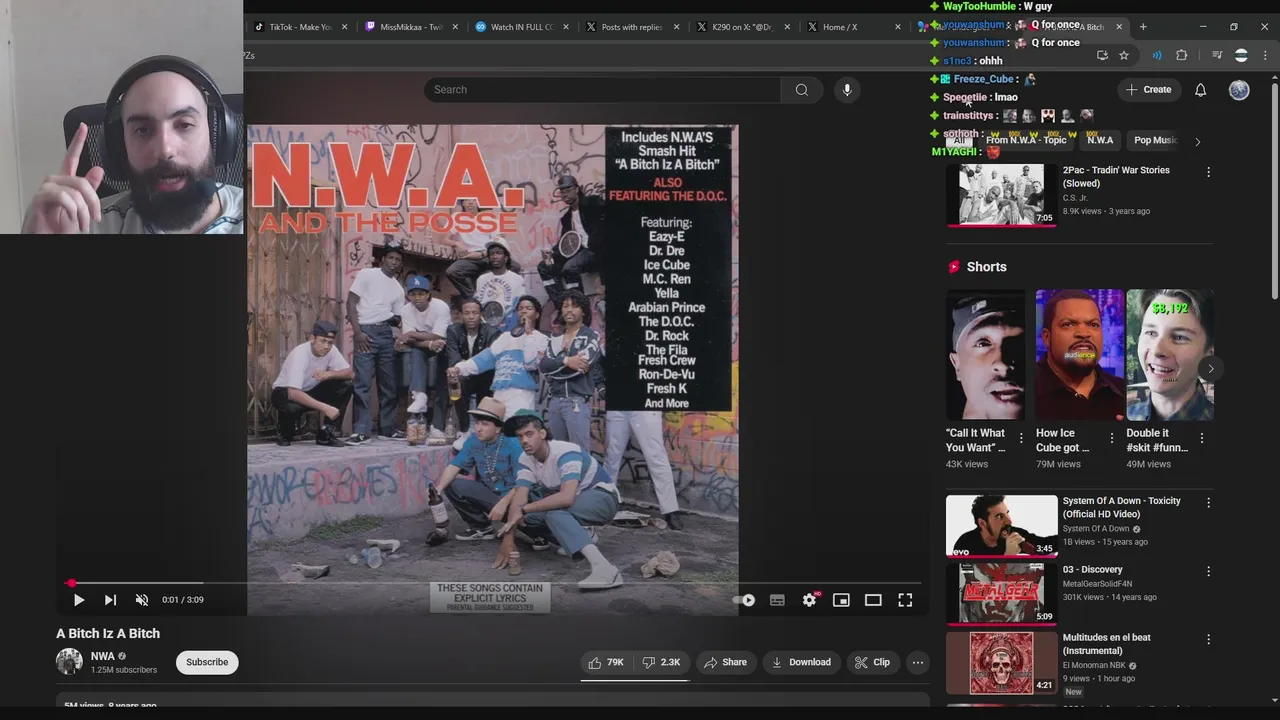1280x720 pixels.
Task: Click the blue audio extension icon
Action: pyautogui.click(x=1157, y=56)
